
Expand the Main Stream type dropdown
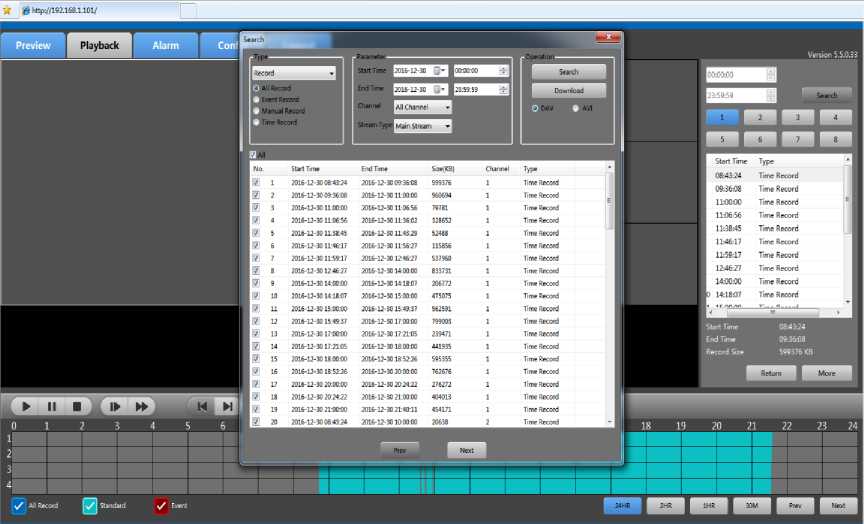pyautogui.click(x=422, y=126)
